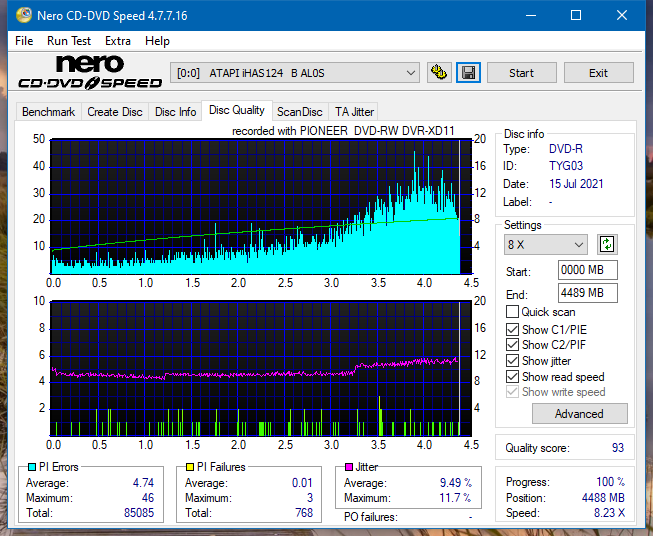Click the Position value 4488 MB
The width and height of the screenshot is (653, 536).
tap(603, 498)
